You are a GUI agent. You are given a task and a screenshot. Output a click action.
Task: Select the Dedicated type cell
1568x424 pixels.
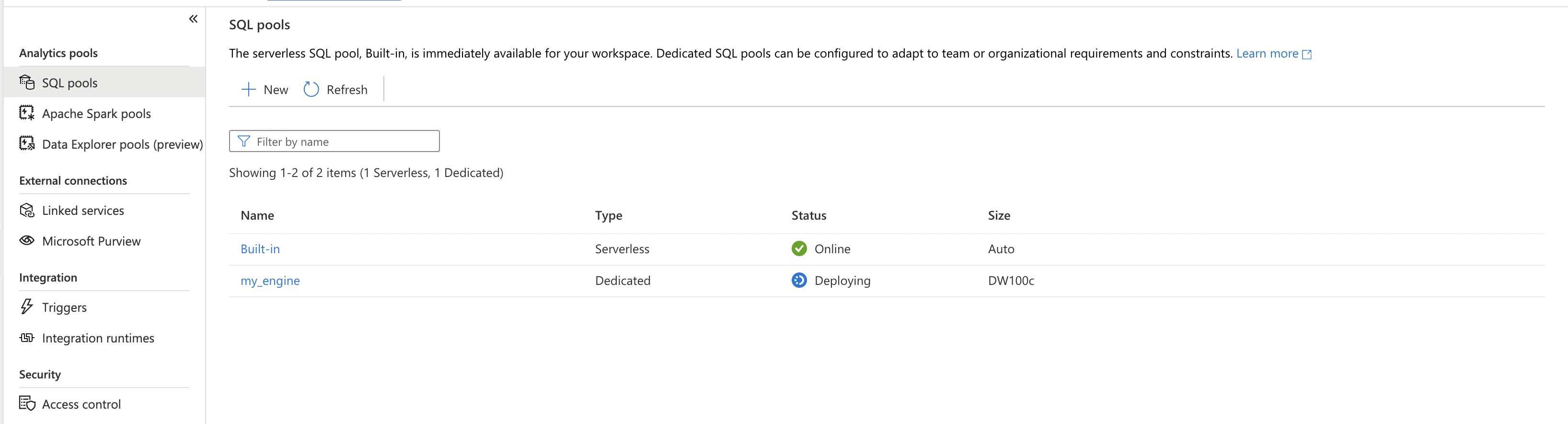[623, 280]
